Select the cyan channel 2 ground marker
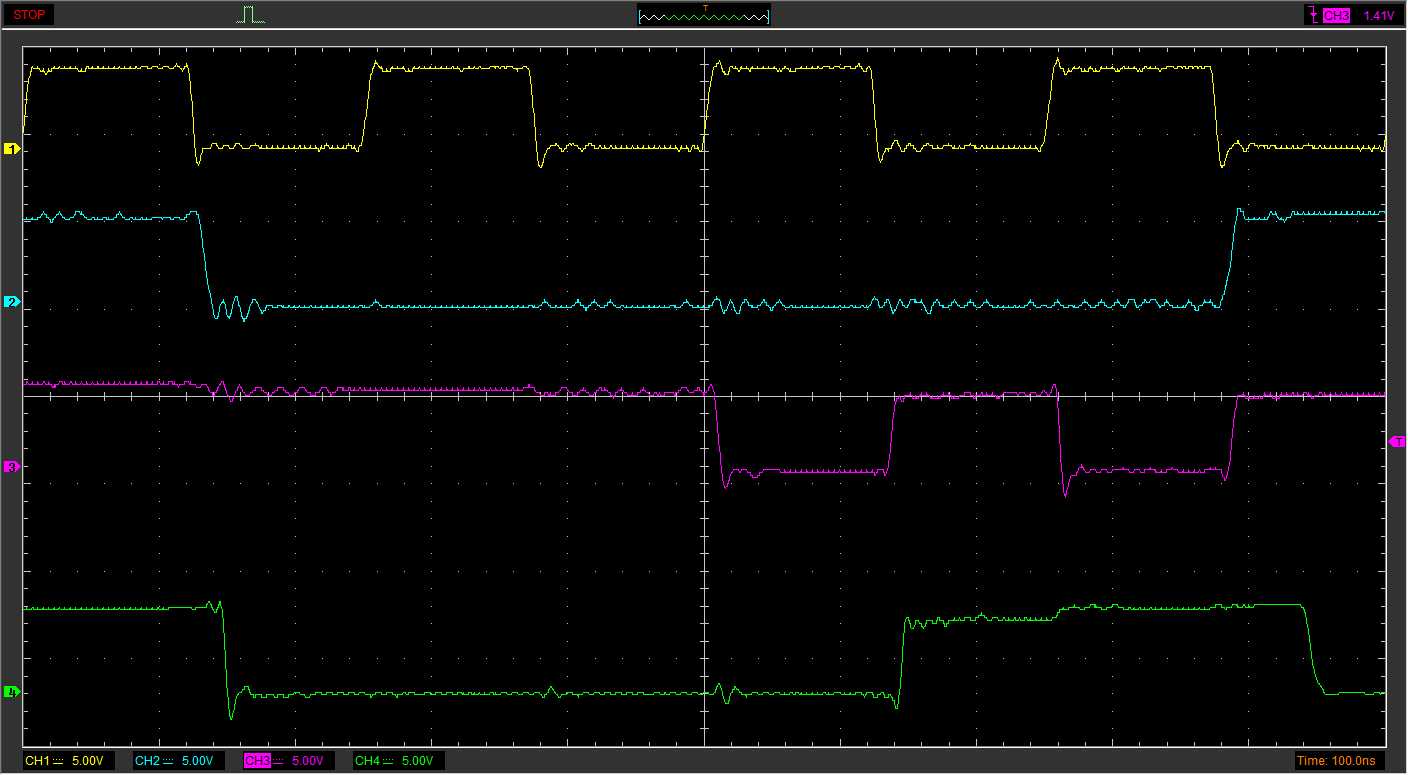 pyautogui.click(x=12, y=302)
